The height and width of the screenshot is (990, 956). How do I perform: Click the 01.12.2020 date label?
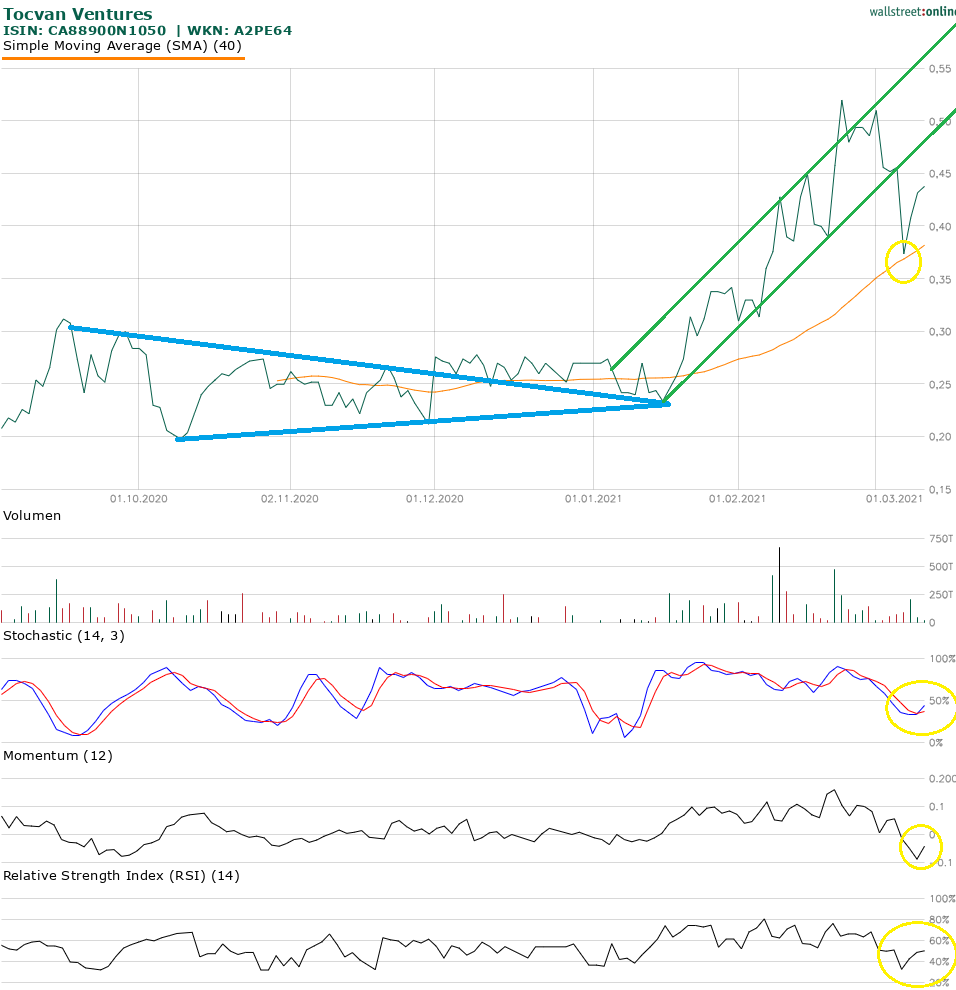pos(434,499)
